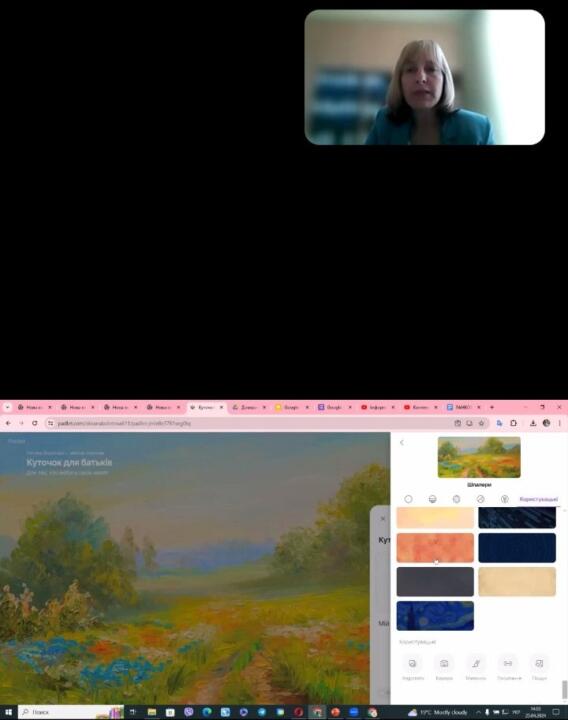The height and width of the screenshot is (720, 568).
Task: Choose the dark gray wallpaper
Action: [x=435, y=581]
